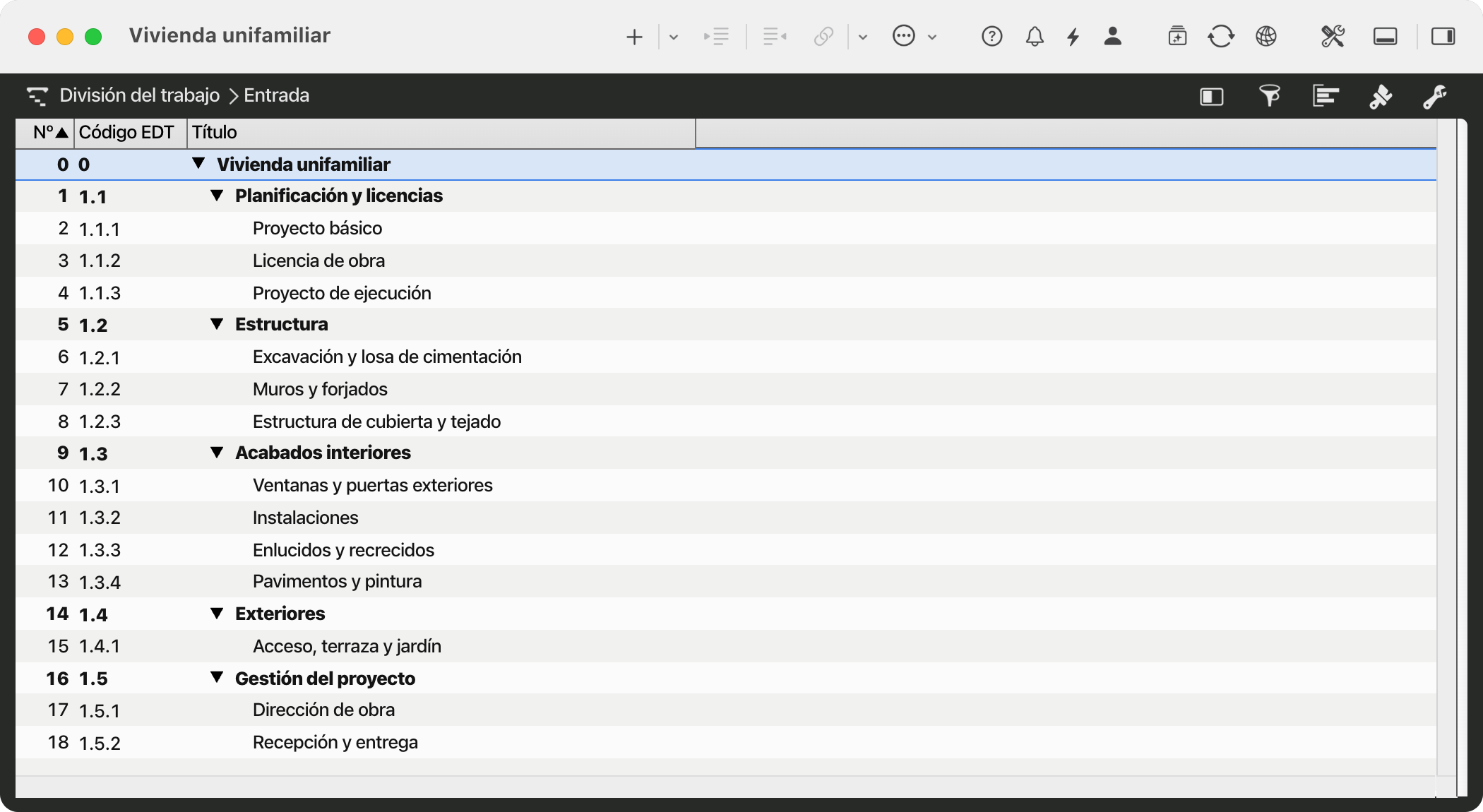Select the Muros y forjados row
1483x812 pixels.
[726, 389]
